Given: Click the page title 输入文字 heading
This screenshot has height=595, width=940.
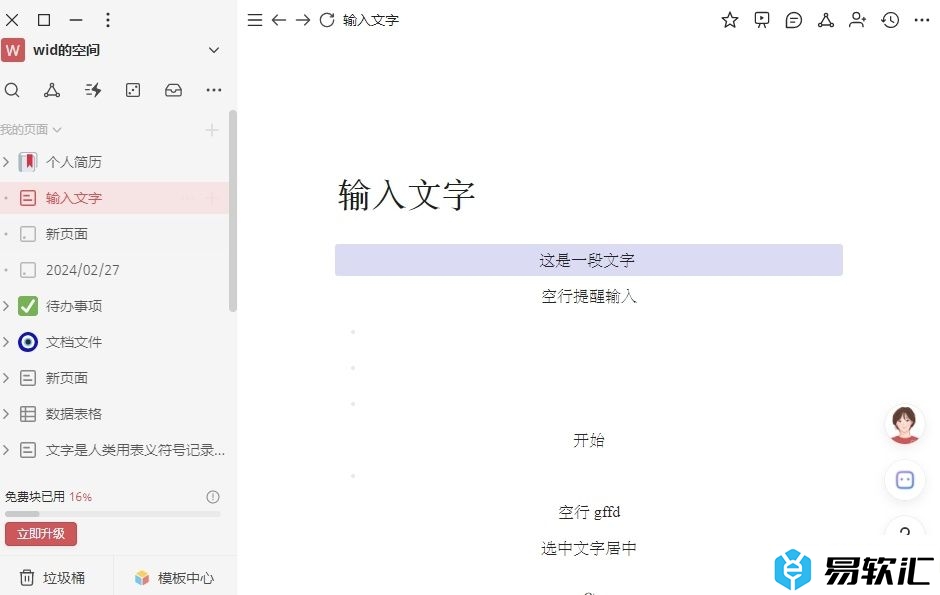Looking at the screenshot, I should click(406, 195).
